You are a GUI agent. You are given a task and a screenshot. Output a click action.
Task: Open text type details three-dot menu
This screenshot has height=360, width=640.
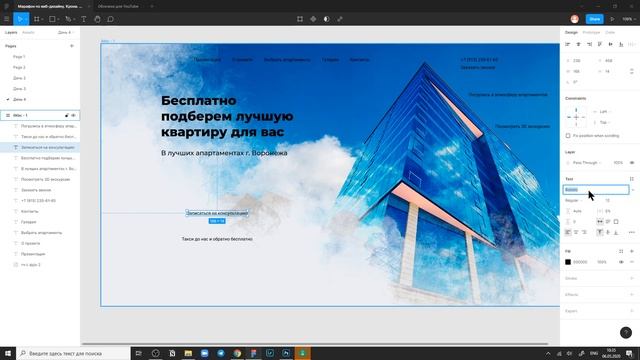click(x=632, y=232)
